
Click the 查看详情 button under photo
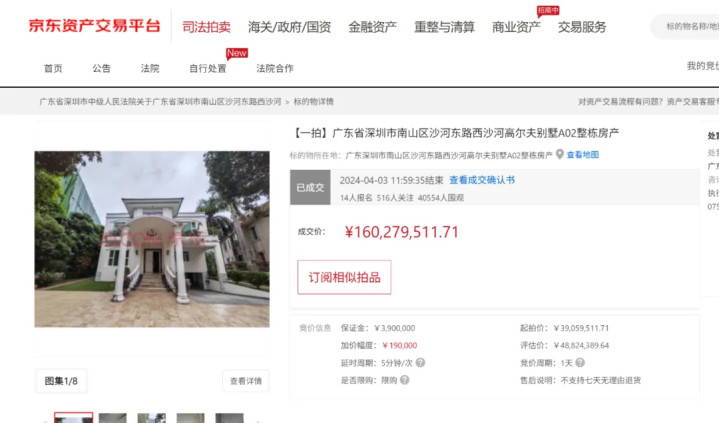[x=246, y=381]
